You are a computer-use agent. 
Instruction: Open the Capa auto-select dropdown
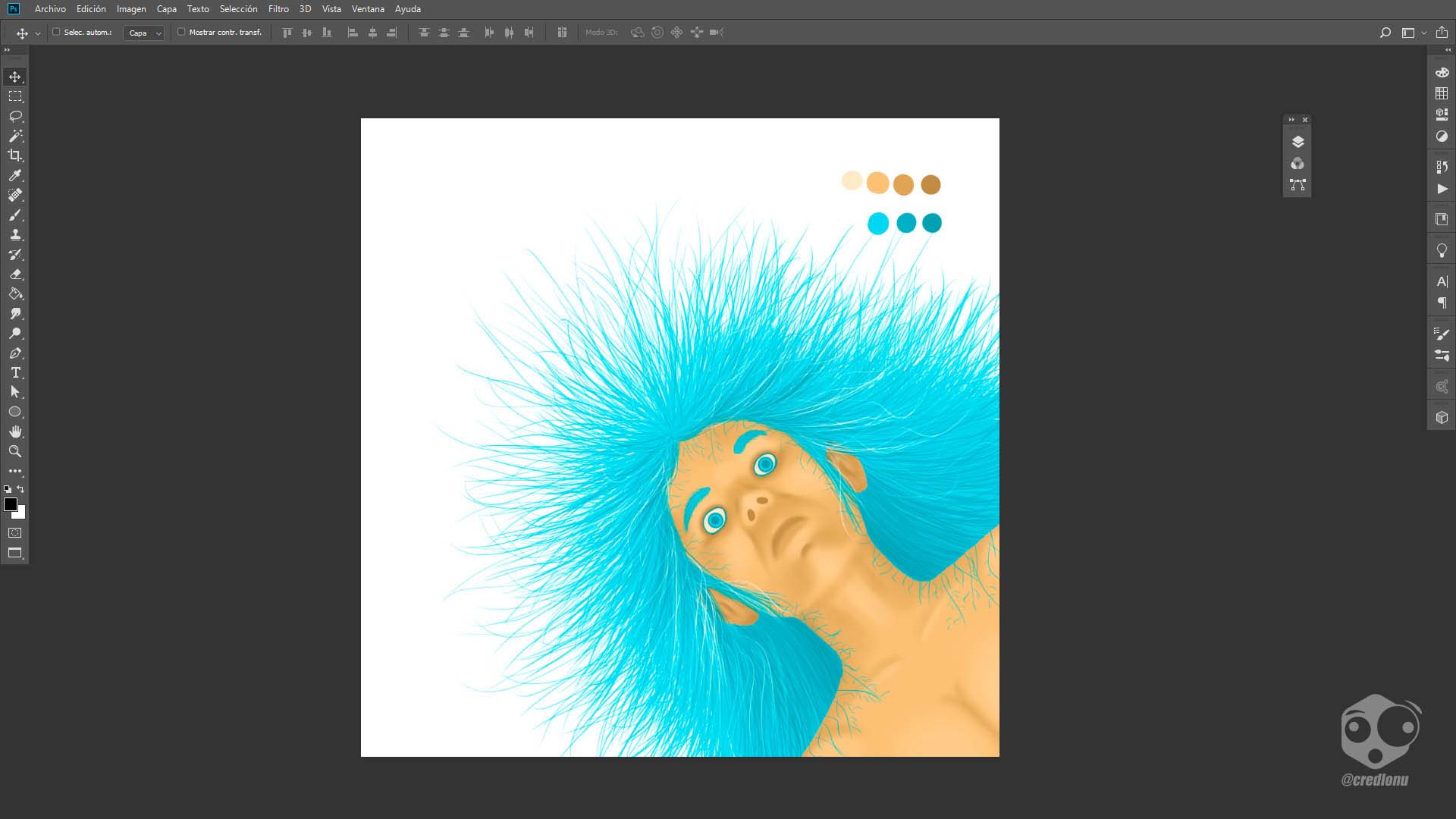click(143, 33)
